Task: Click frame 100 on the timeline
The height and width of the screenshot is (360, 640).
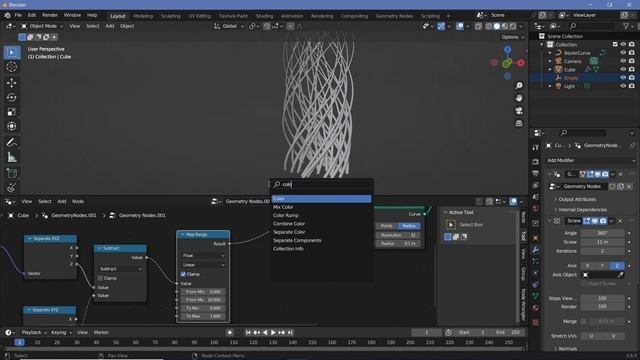Action: click(214, 342)
